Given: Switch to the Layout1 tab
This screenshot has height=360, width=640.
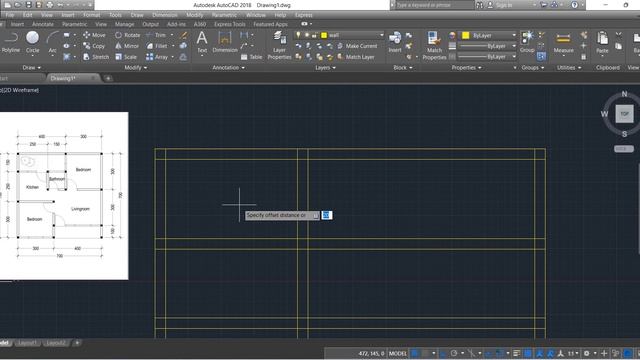Looking at the screenshot, I should pyautogui.click(x=27, y=343).
